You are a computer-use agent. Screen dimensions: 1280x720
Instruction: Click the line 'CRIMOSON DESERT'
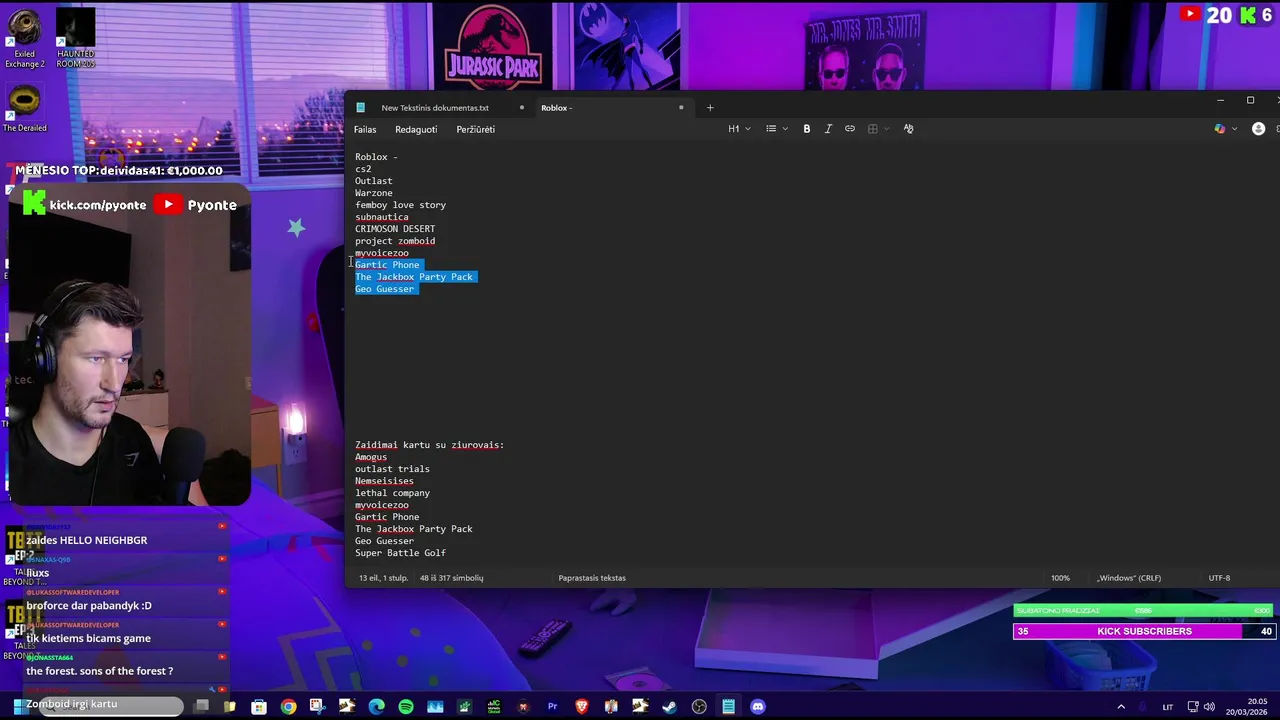tap(395, 229)
